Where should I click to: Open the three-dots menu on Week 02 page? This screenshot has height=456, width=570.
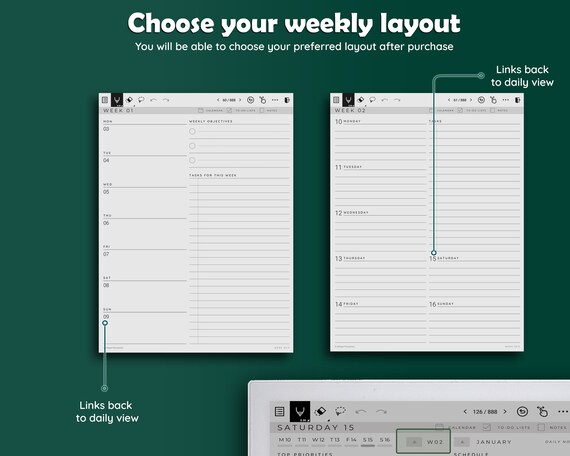(x=506, y=100)
